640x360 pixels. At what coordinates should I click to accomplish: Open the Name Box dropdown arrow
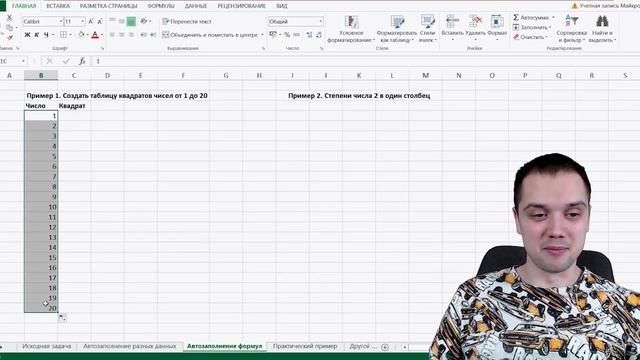point(23,61)
